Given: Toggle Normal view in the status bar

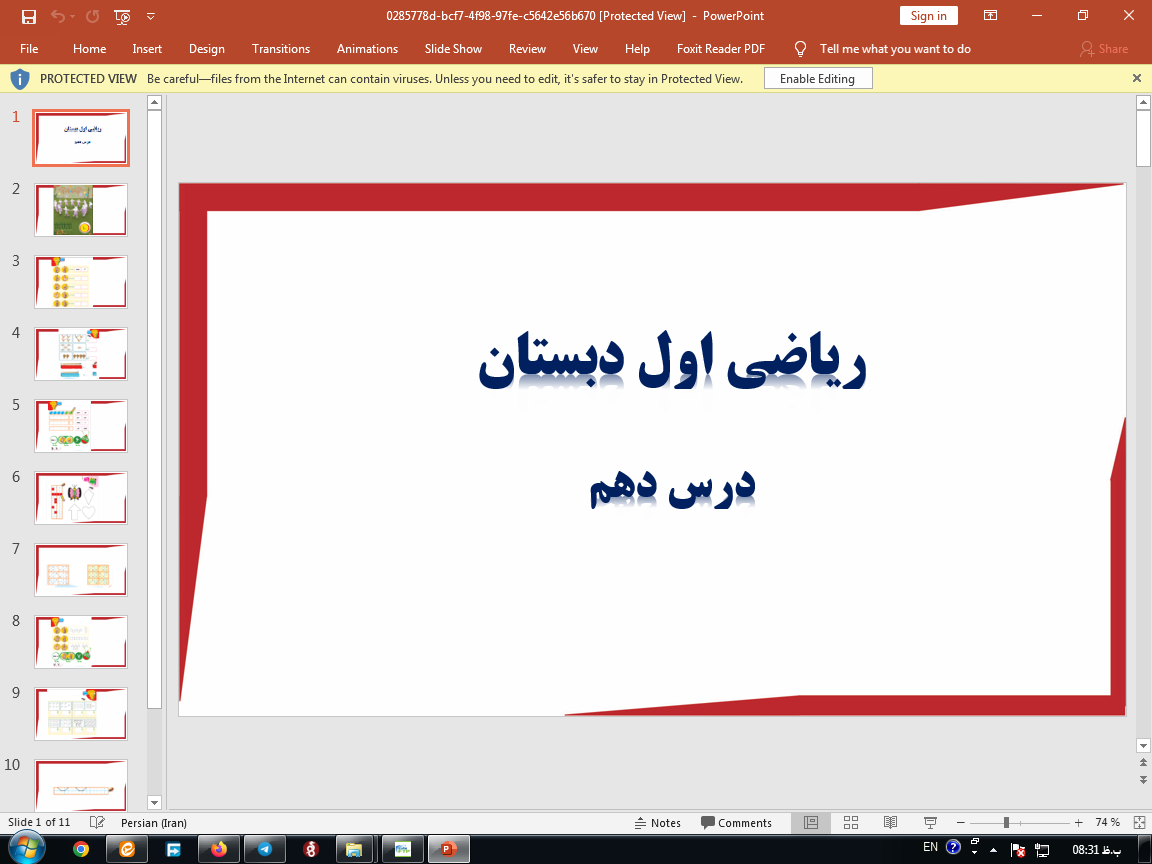Looking at the screenshot, I should (810, 822).
